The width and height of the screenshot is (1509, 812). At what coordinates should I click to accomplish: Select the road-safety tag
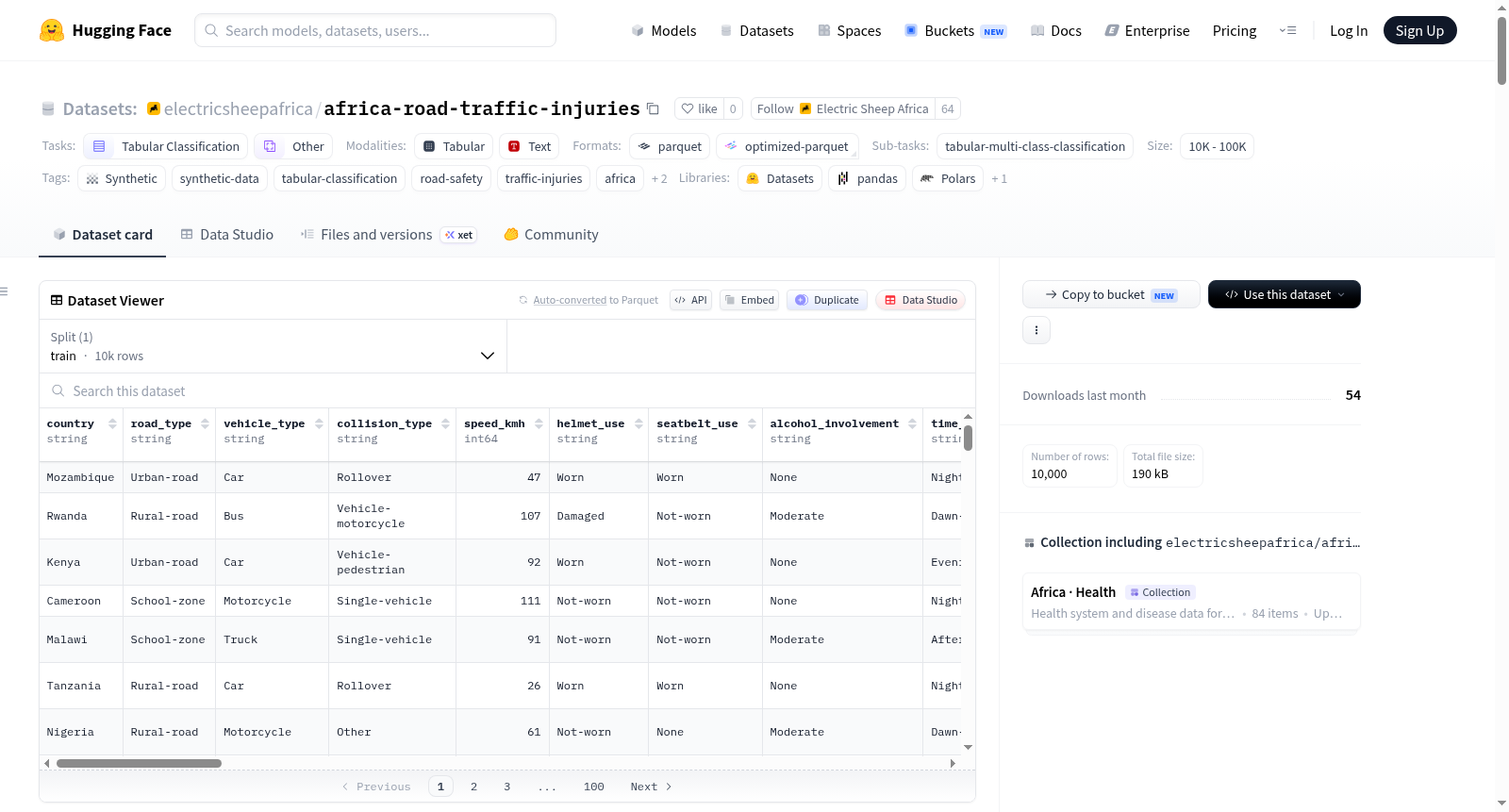tap(451, 178)
